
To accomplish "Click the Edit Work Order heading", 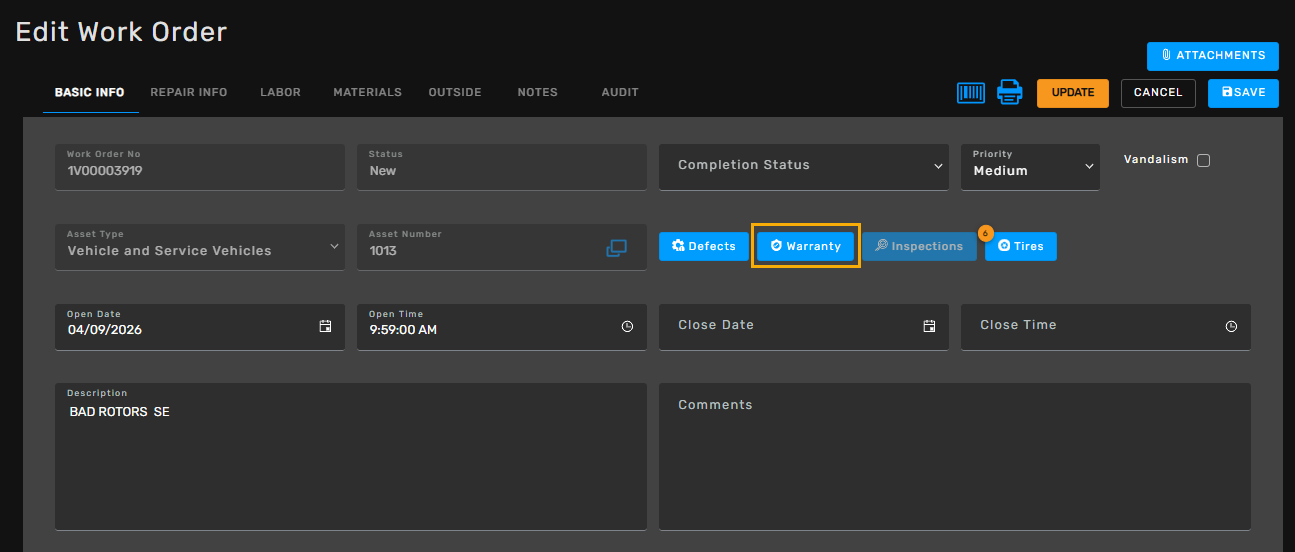I will tap(121, 32).
